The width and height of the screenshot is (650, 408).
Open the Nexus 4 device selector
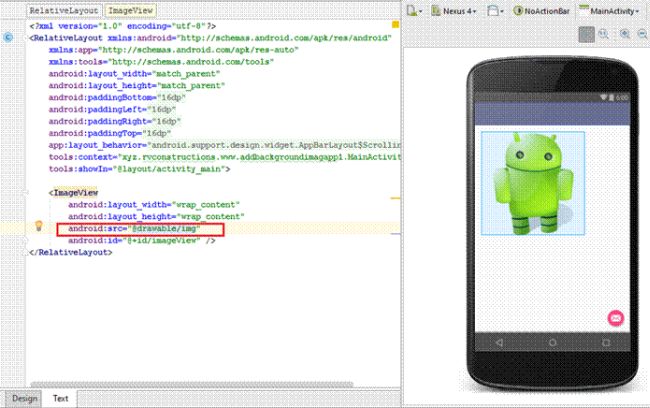point(454,11)
